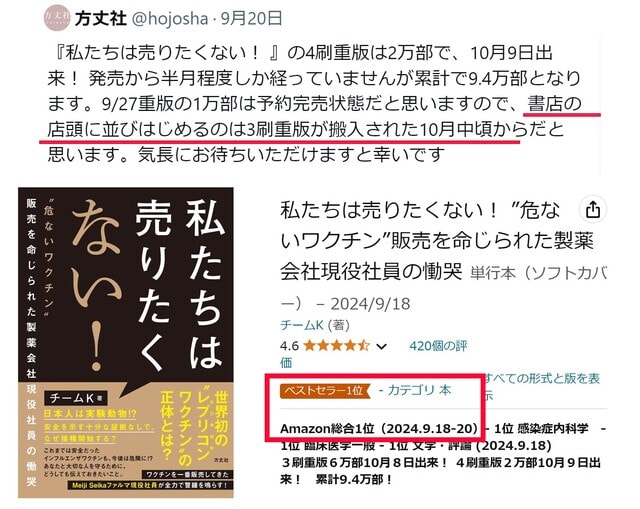Click the ベストセラー1位 orange badge

tap(325, 391)
